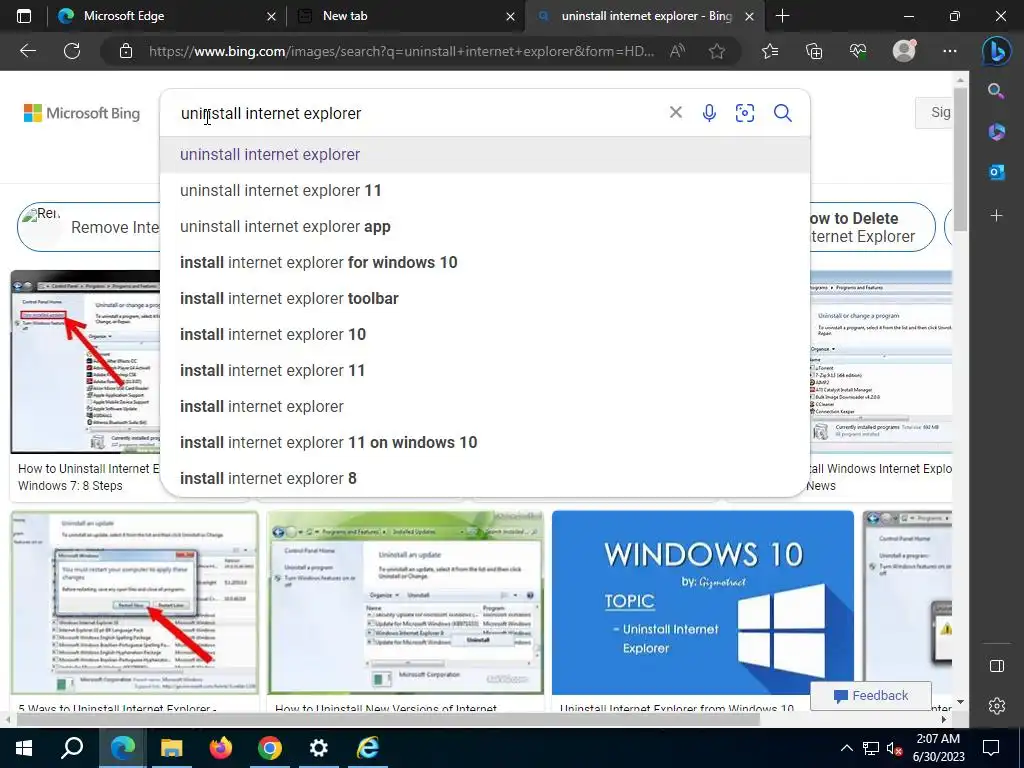
Task: Select "install internet explorer 8" suggestion
Action: coord(485,478)
